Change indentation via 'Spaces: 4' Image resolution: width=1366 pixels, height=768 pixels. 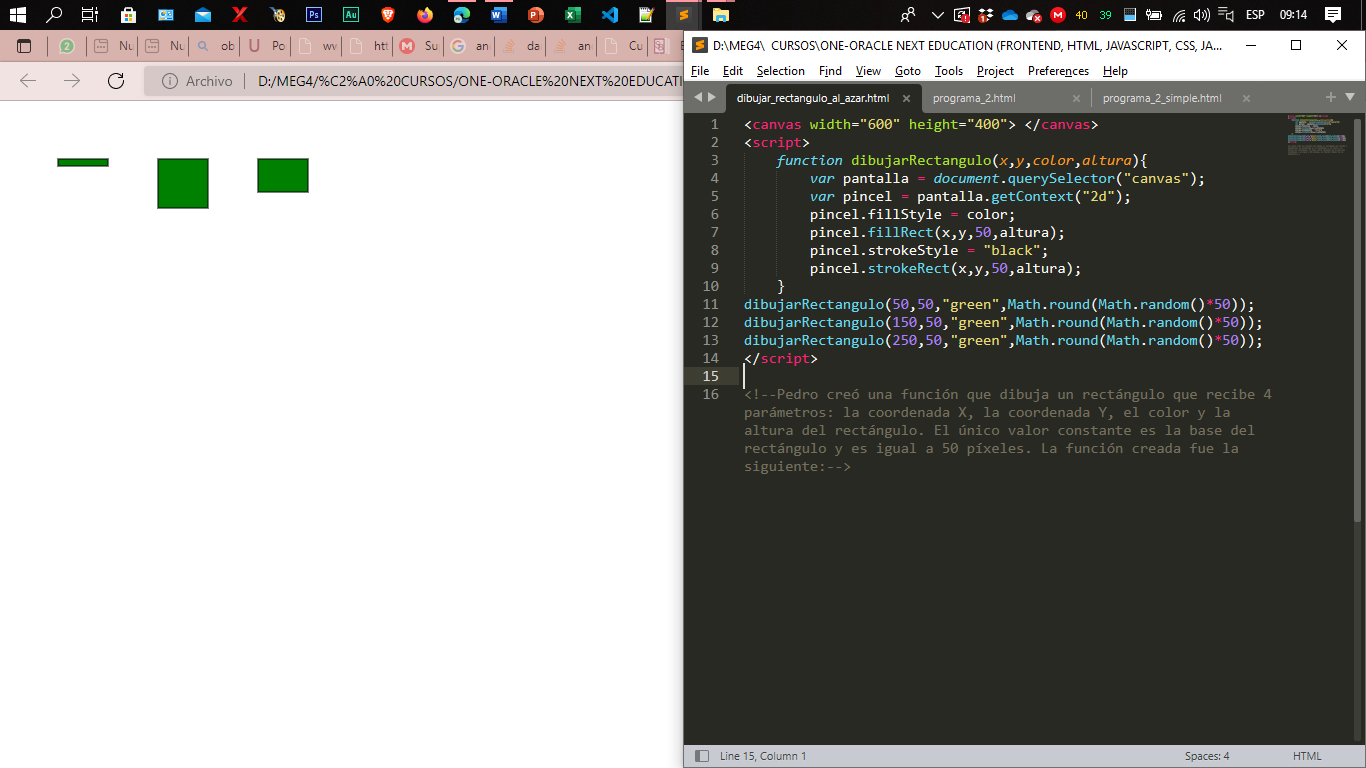(x=1207, y=756)
